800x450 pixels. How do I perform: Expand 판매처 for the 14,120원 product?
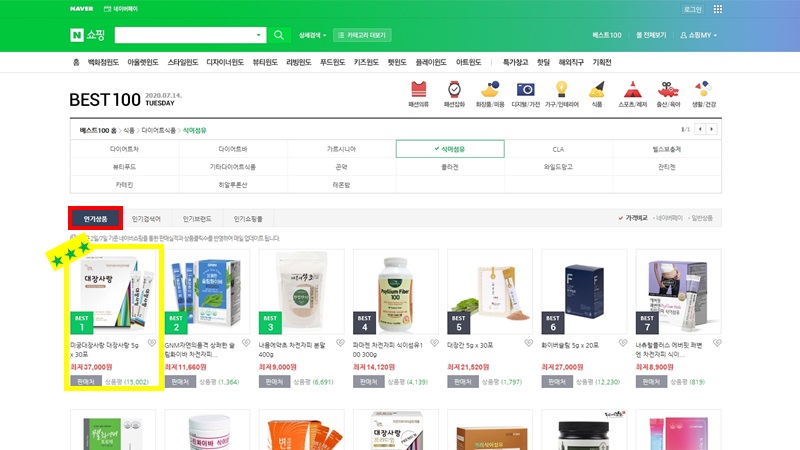[368, 382]
